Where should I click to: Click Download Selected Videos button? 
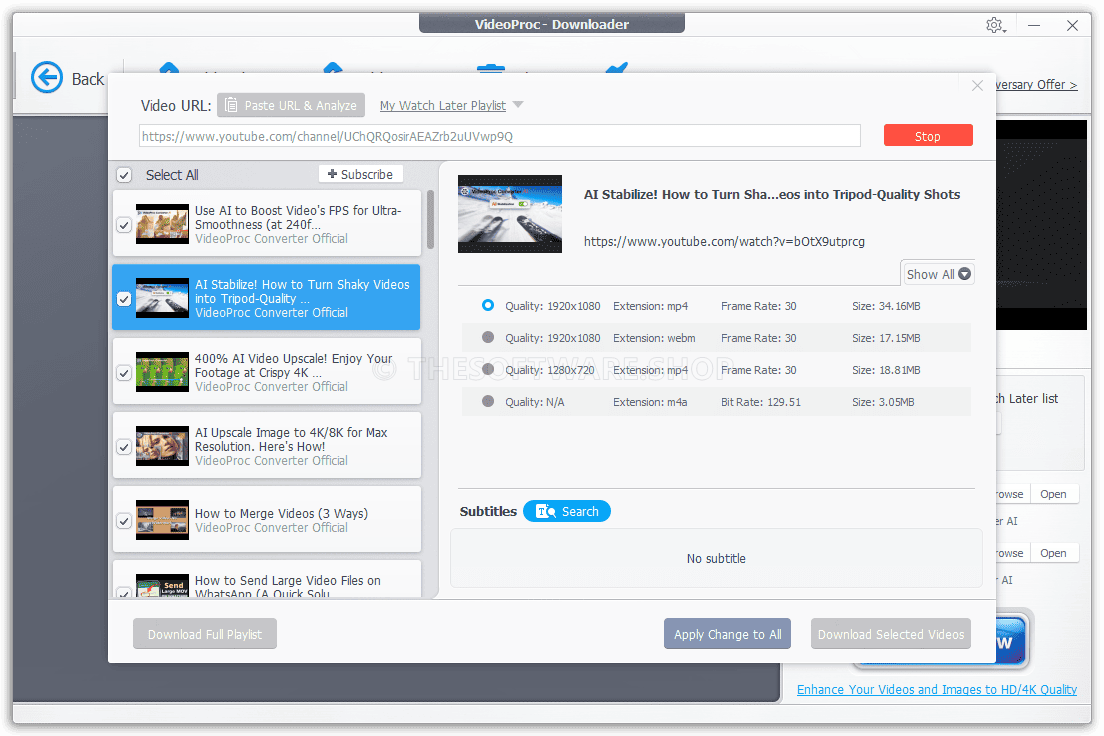tap(891, 634)
